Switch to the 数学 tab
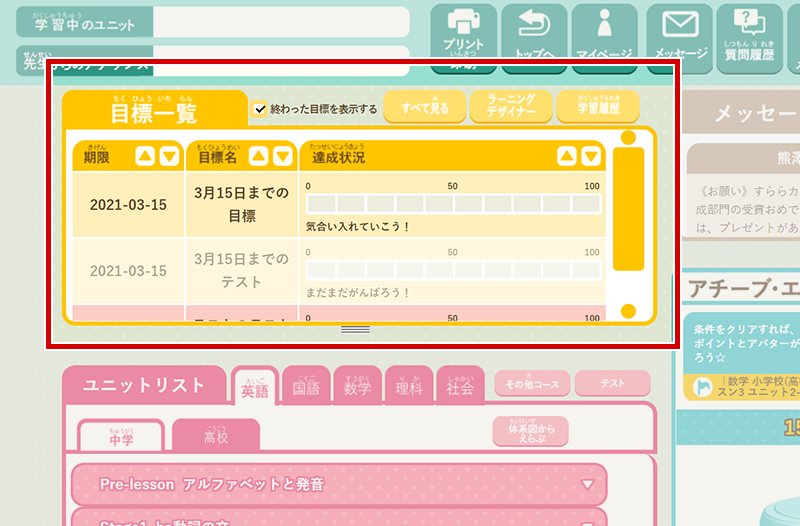The image size is (800, 526). [358, 386]
